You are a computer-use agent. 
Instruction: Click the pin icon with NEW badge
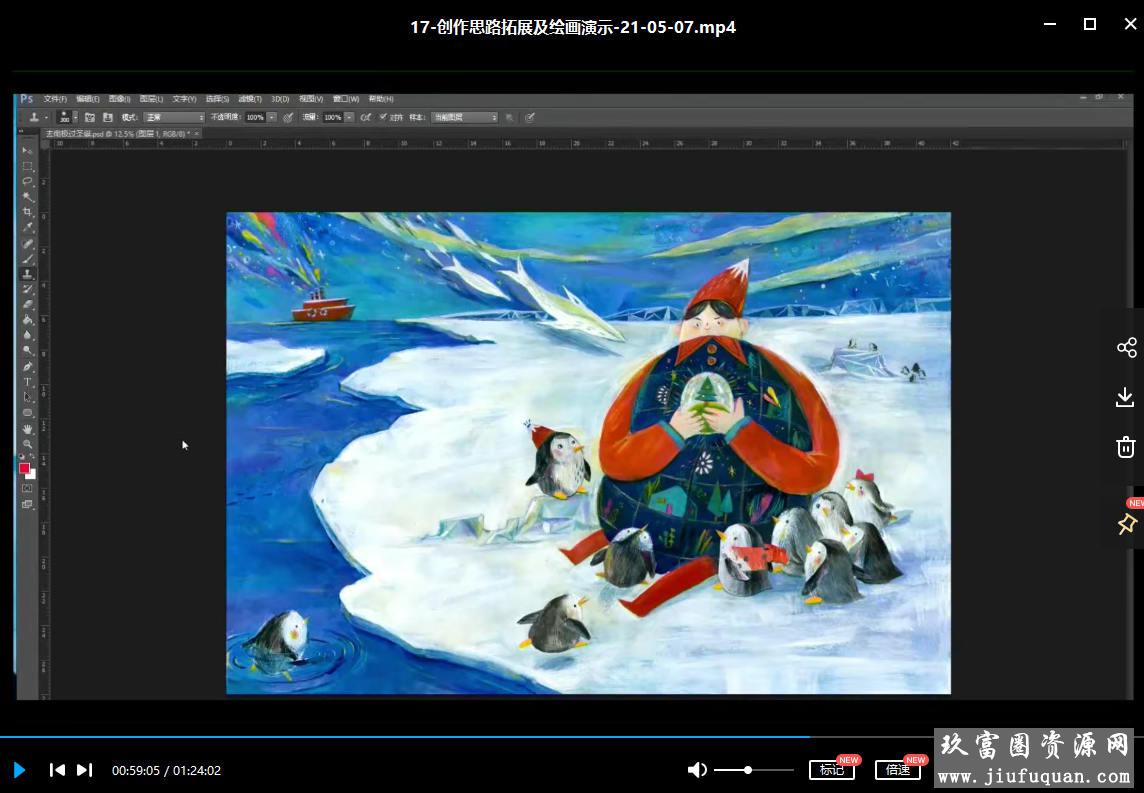coord(1126,523)
